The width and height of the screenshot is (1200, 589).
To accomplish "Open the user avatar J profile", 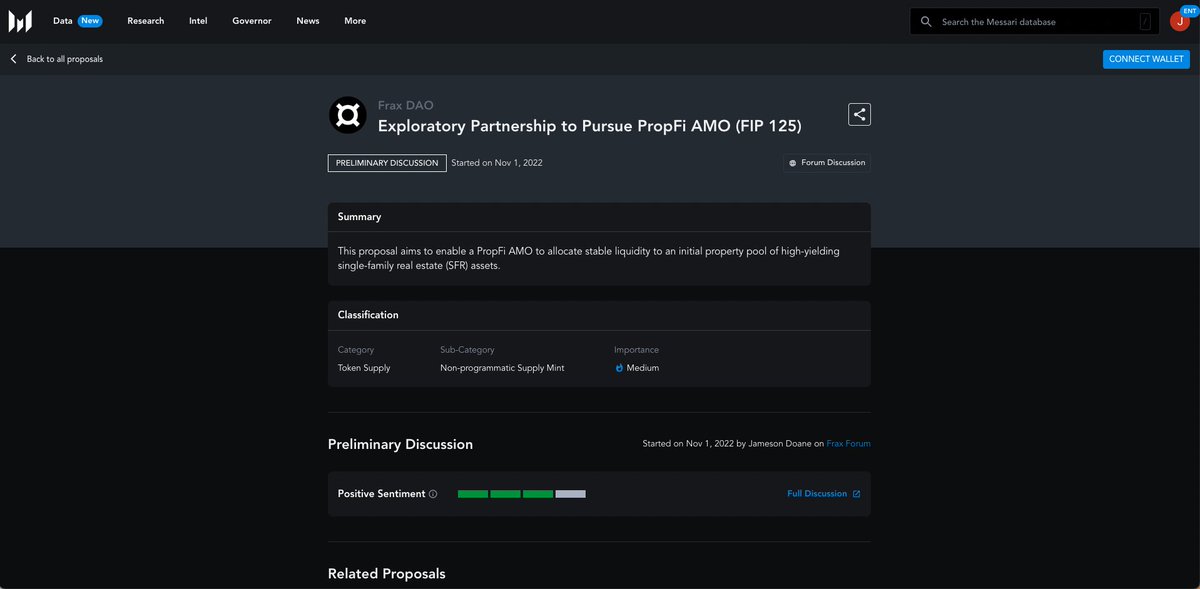I will pos(1180,22).
